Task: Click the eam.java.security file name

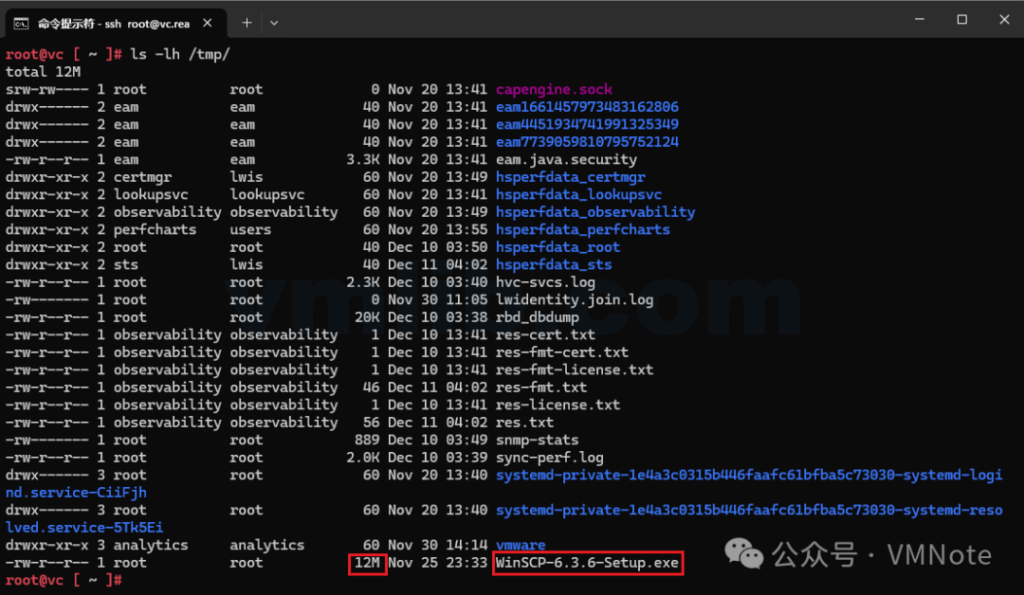Action: pyautogui.click(x=566, y=160)
